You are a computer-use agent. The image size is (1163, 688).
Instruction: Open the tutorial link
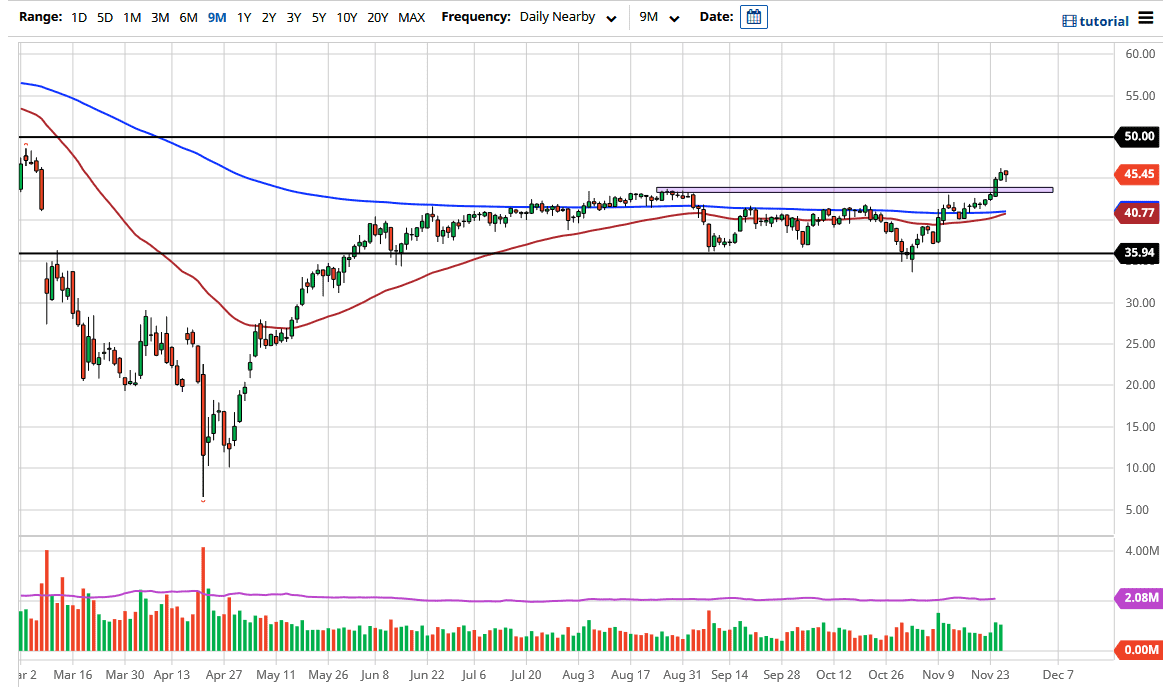point(1094,21)
